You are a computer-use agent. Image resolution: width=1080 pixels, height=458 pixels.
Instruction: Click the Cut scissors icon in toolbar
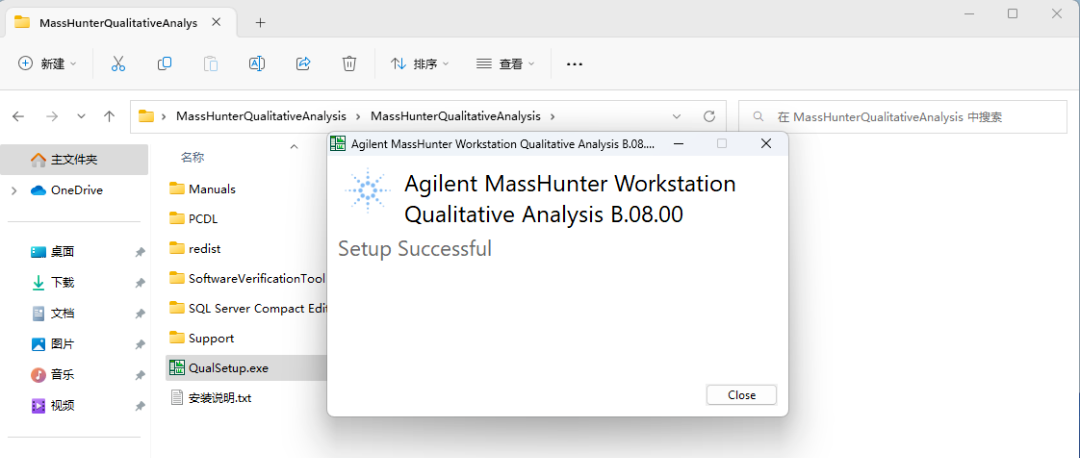[x=118, y=64]
